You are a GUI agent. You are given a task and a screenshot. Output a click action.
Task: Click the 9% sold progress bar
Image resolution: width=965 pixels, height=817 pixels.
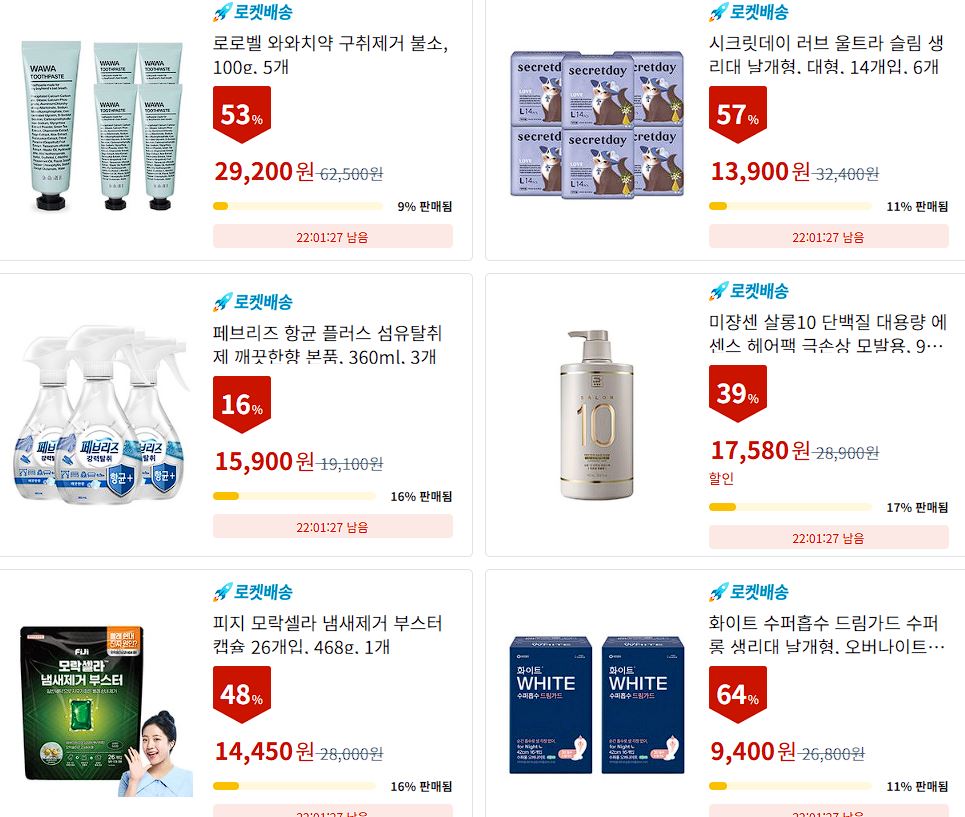298,206
